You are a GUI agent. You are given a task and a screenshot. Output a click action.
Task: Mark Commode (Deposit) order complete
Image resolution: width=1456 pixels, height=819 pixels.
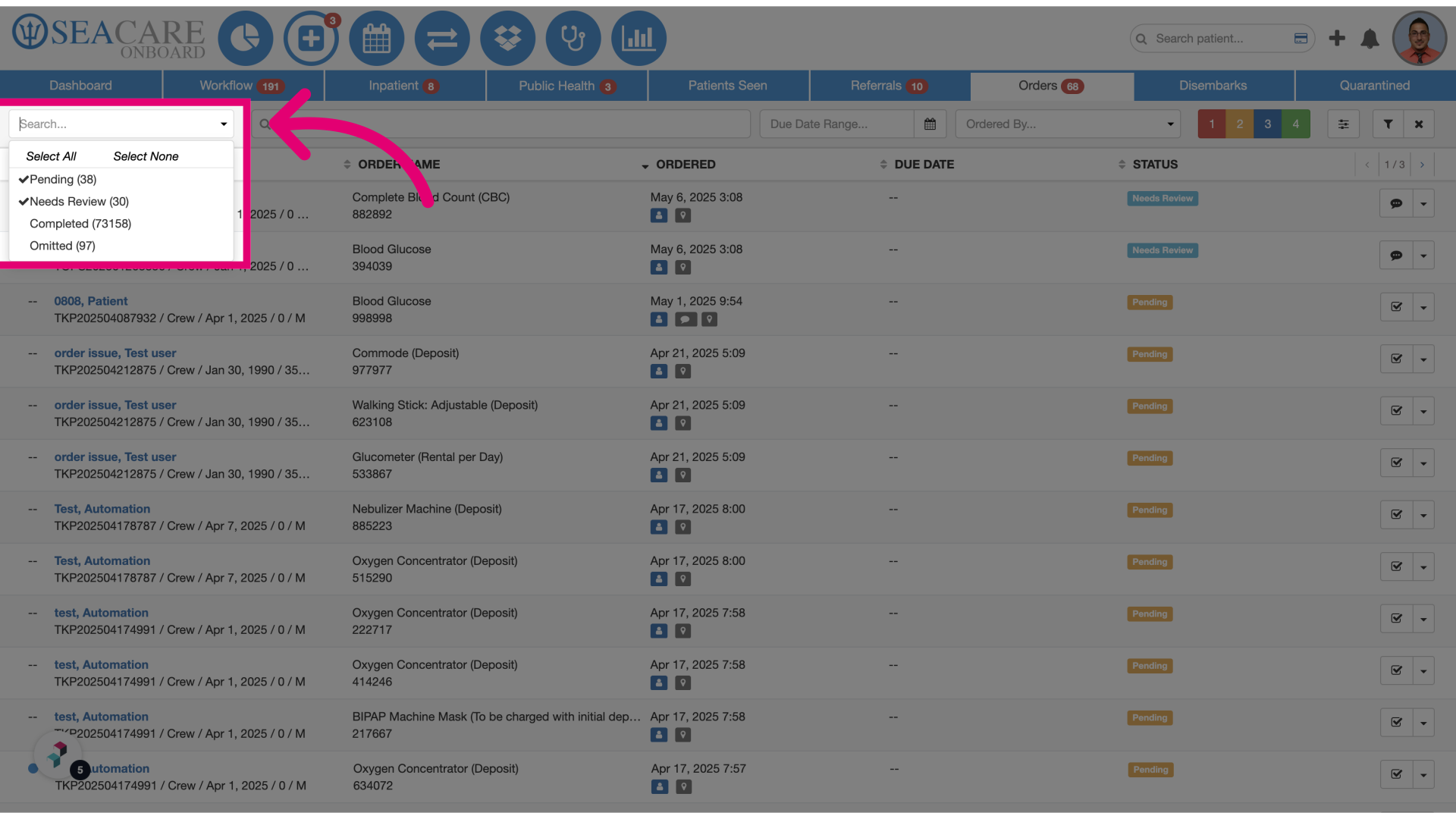(1396, 359)
